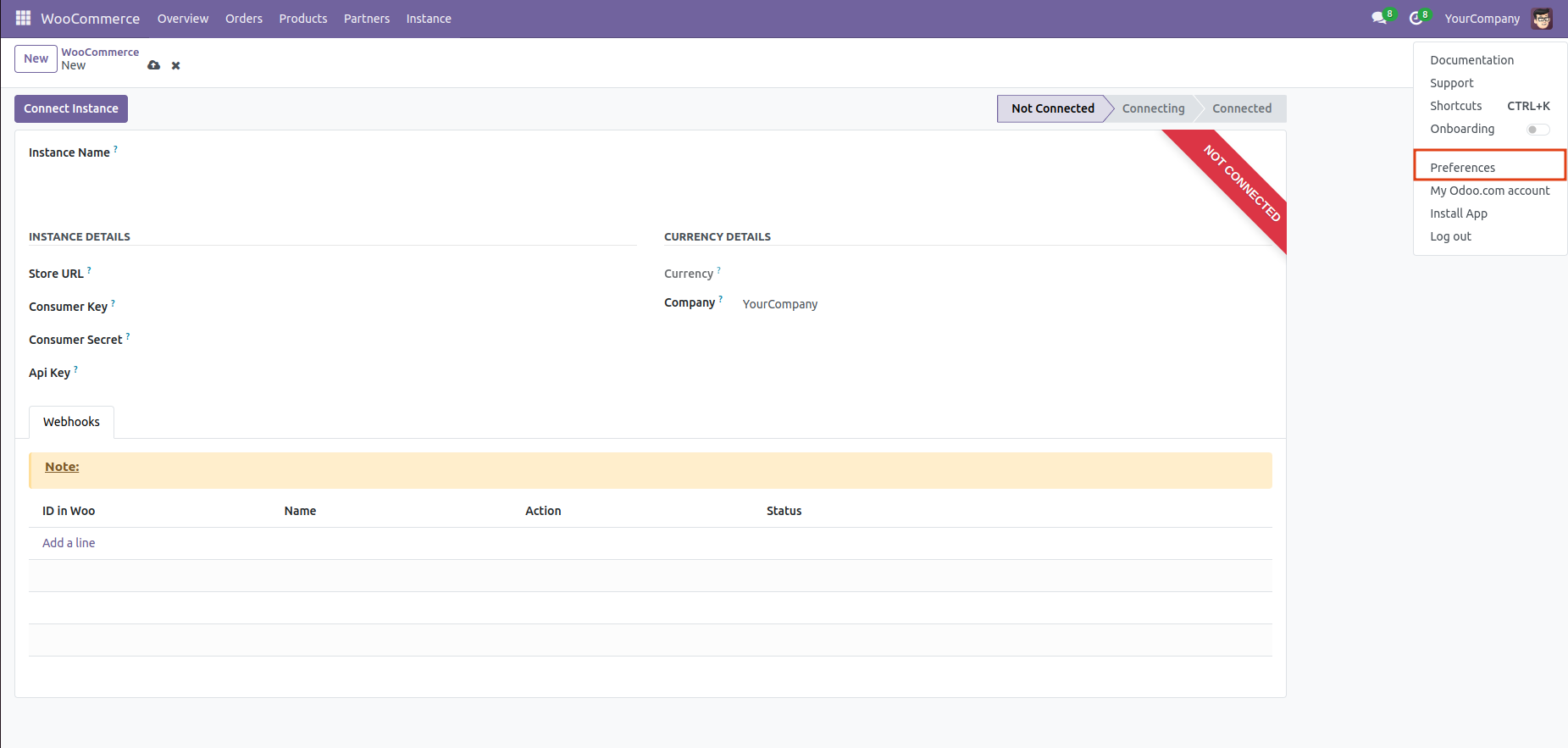The image size is (1568, 748).
Task: Discard changes with the X icon
Action: (x=176, y=65)
